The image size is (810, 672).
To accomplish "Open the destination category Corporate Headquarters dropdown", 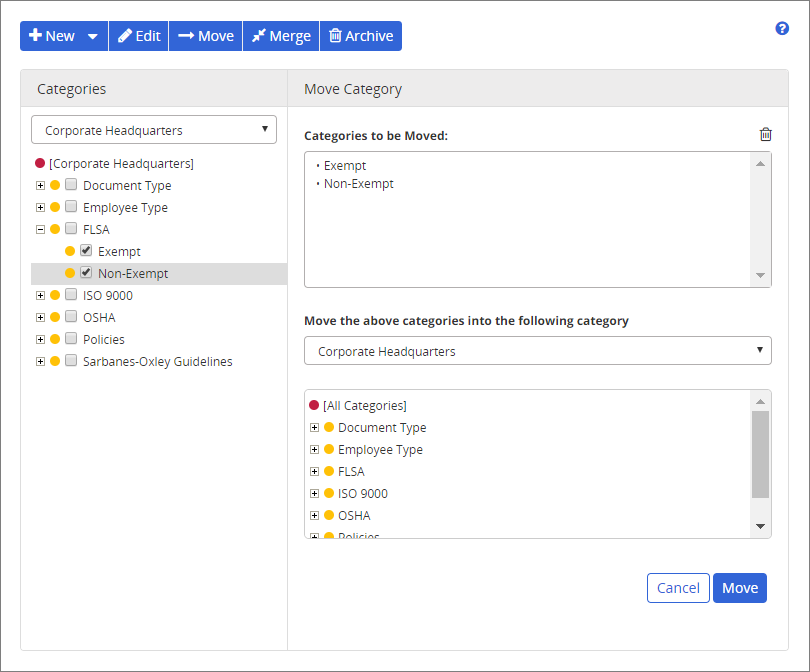I will click(537, 351).
